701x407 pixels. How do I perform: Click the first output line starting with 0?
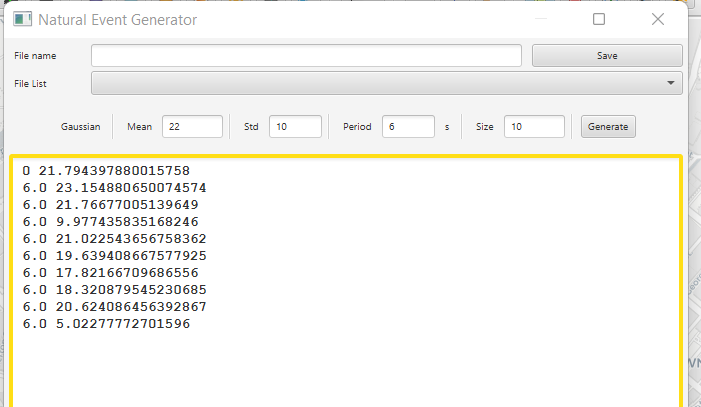click(x=105, y=171)
